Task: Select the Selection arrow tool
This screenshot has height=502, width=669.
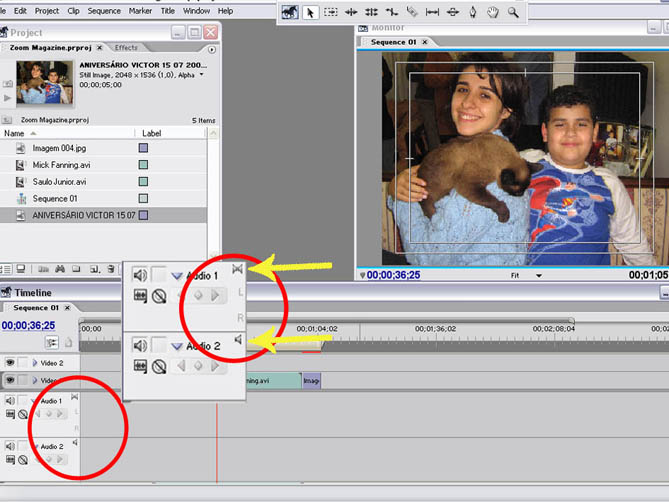Action: pyautogui.click(x=310, y=13)
